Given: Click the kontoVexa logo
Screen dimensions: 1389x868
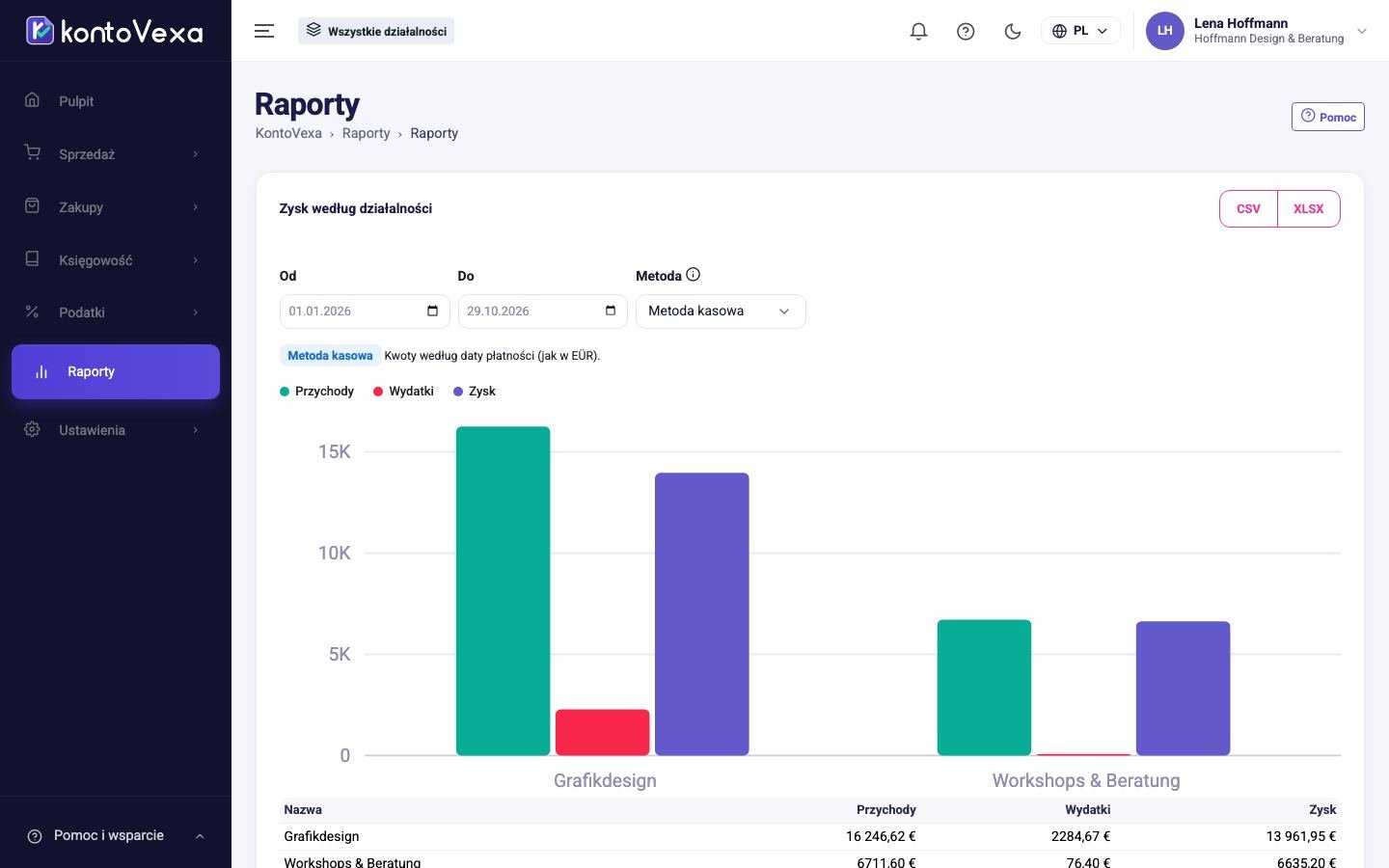Looking at the screenshot, I should [x=115, y=31].
